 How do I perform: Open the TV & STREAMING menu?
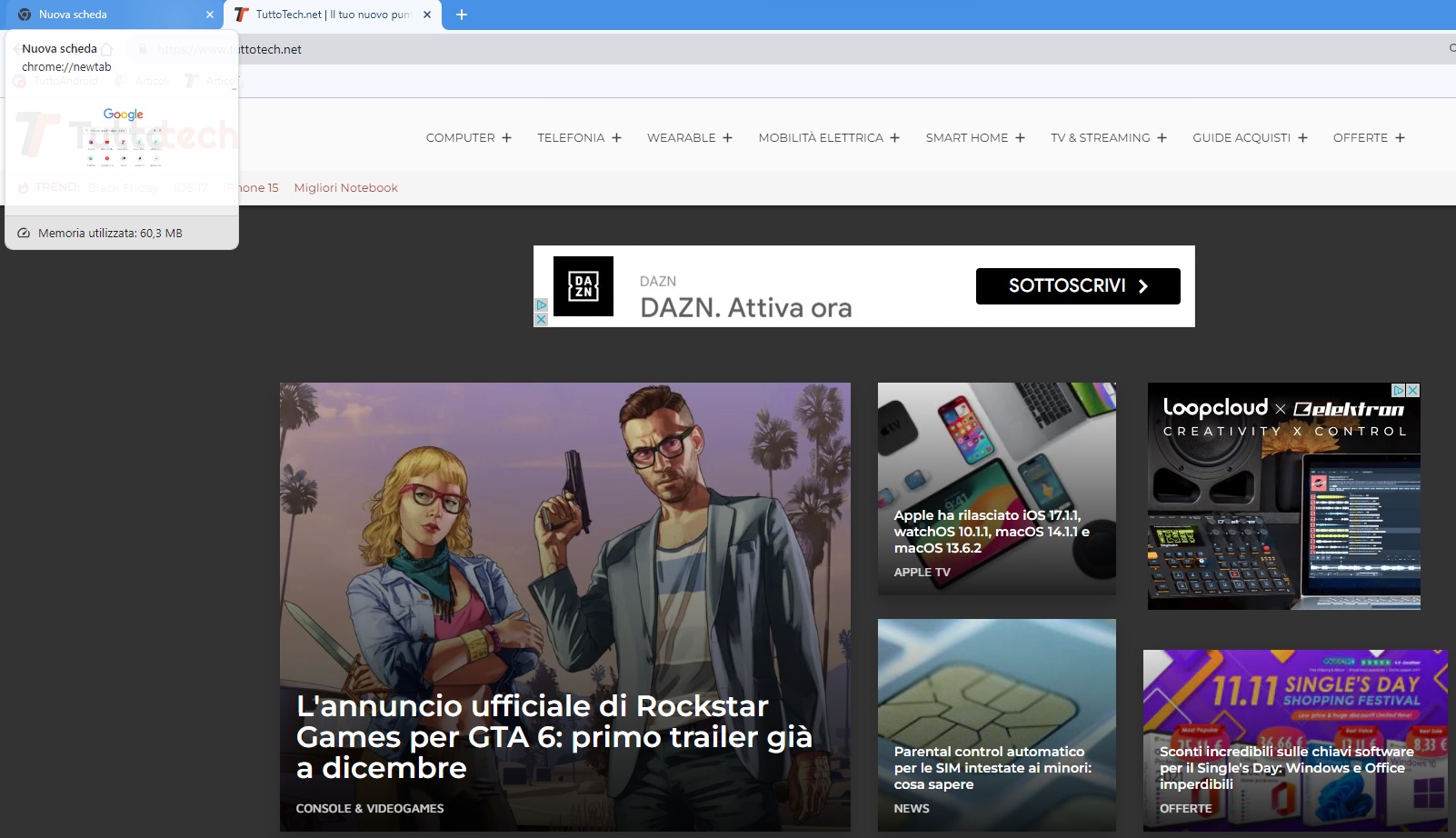pyautogui.click(x=1108, y=138)
